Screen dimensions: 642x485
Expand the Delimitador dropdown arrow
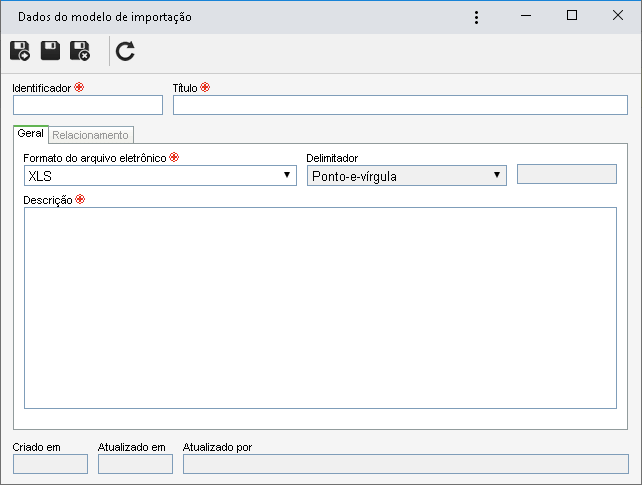[x=497, y=175]
